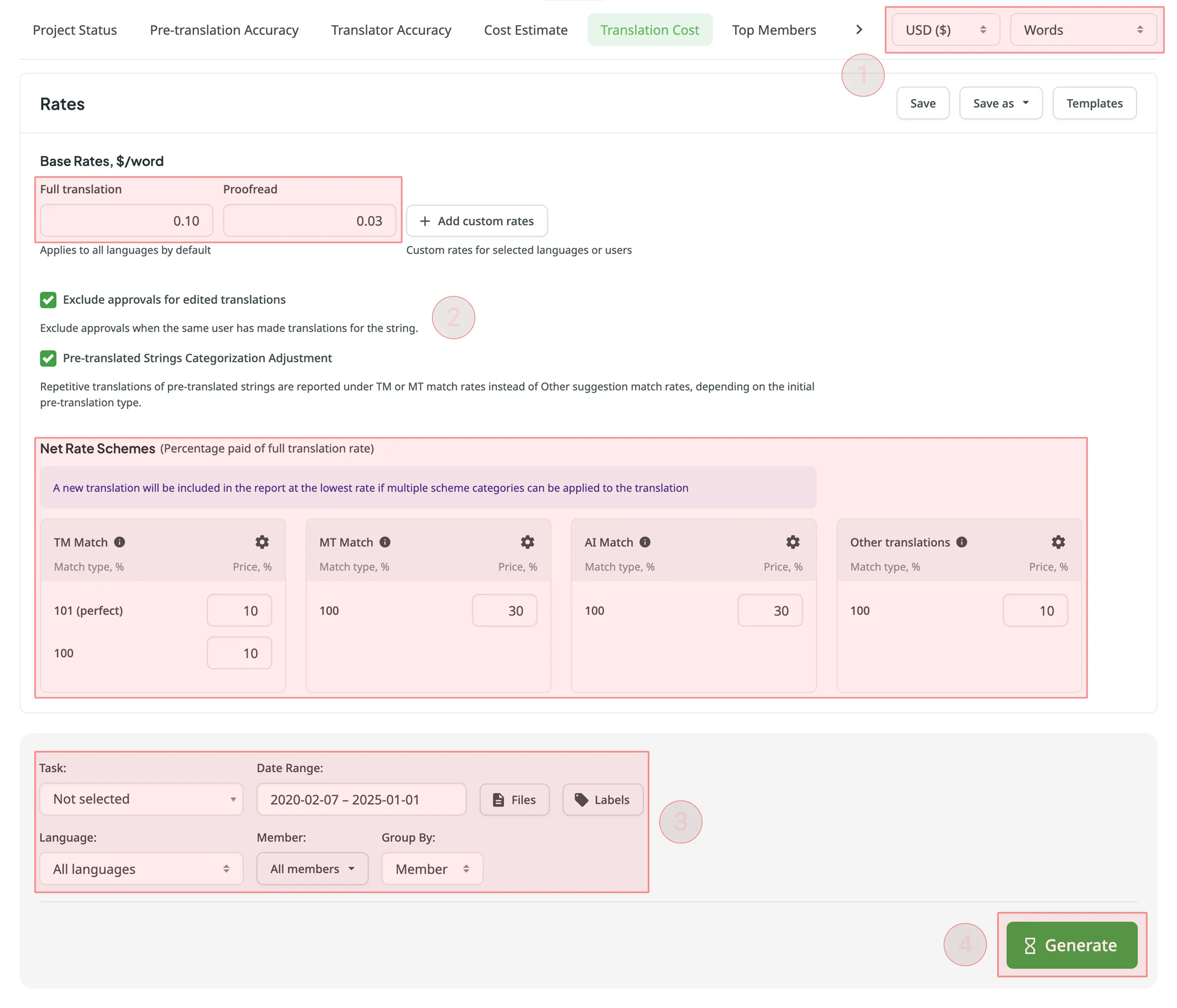Click the Templates button
The image size is (1177, 1008).
point(1094,103)
